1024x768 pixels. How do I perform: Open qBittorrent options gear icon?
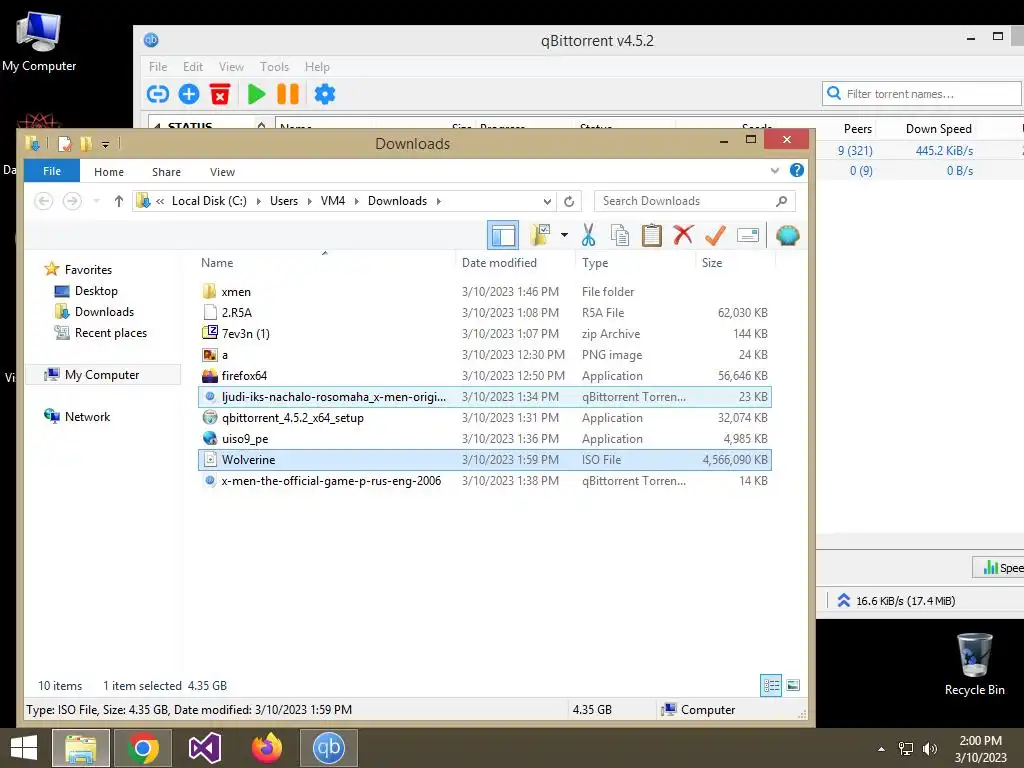pyautogui.click(x=325, y=94)
